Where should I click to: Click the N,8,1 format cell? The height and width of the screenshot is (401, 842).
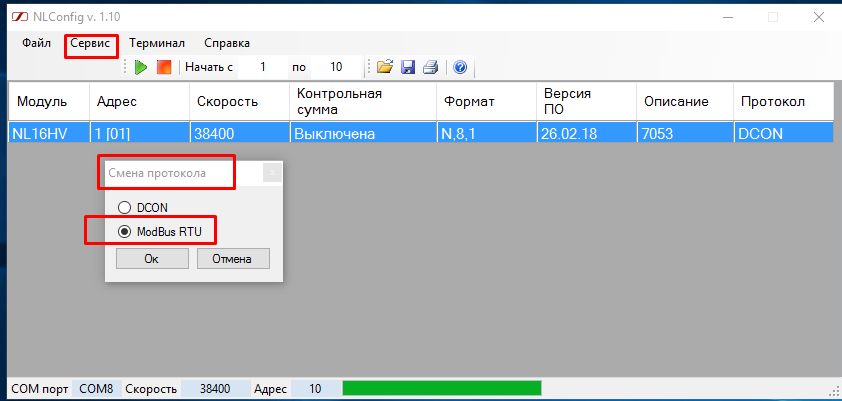point(487,133)
